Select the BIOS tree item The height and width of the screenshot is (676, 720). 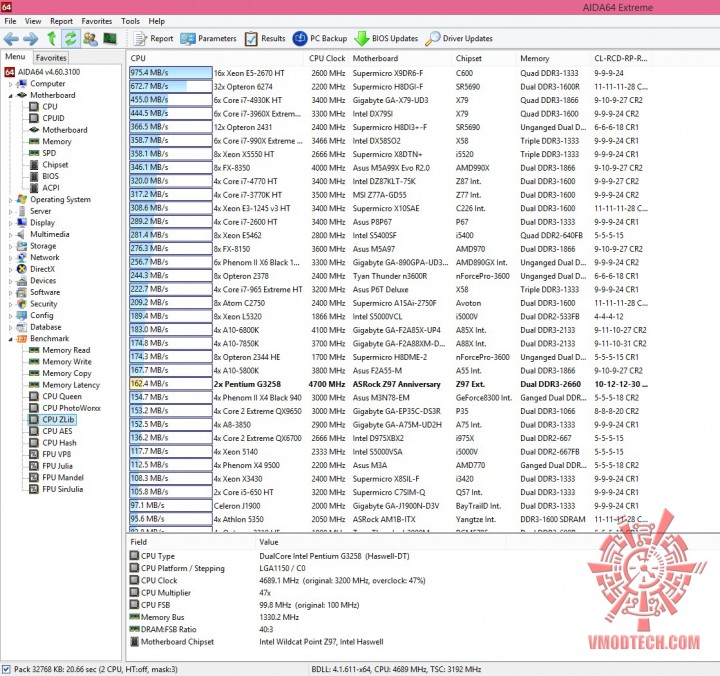pos(50,176)
